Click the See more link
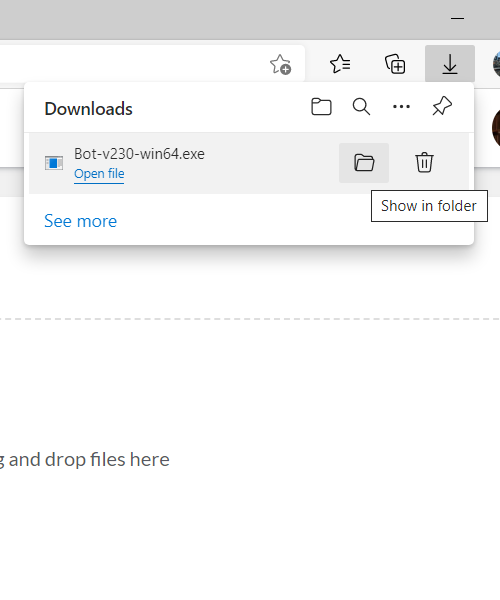 (x=80, y=221)
